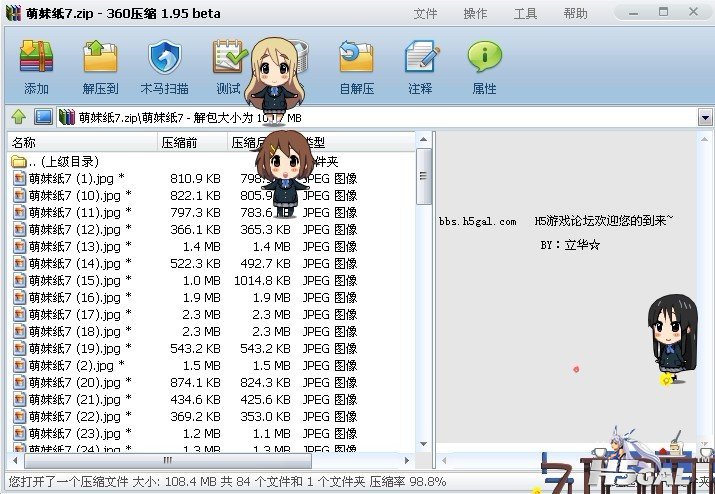Sort by the 类型 (Type) column header
715x494 pixels.
pos(358,142)
